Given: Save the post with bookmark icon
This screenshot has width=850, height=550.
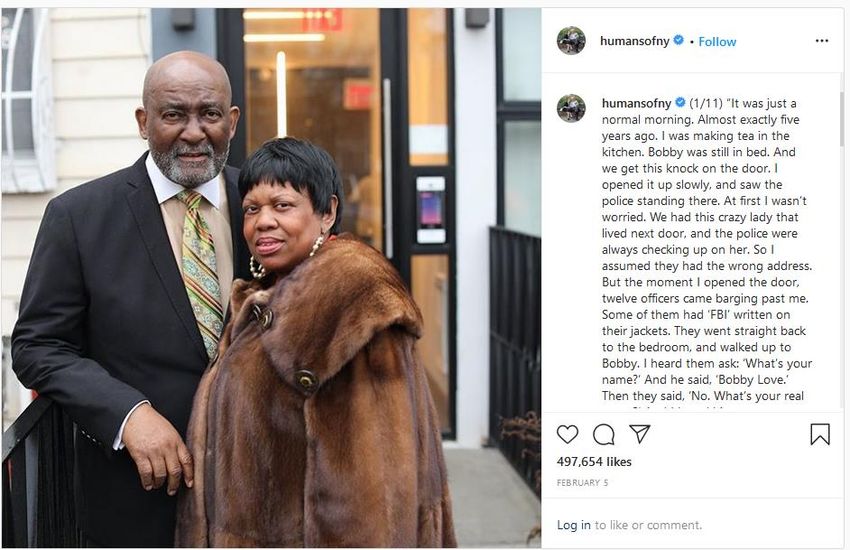Looking at the screenshot, I should click(x=820, y=434).
